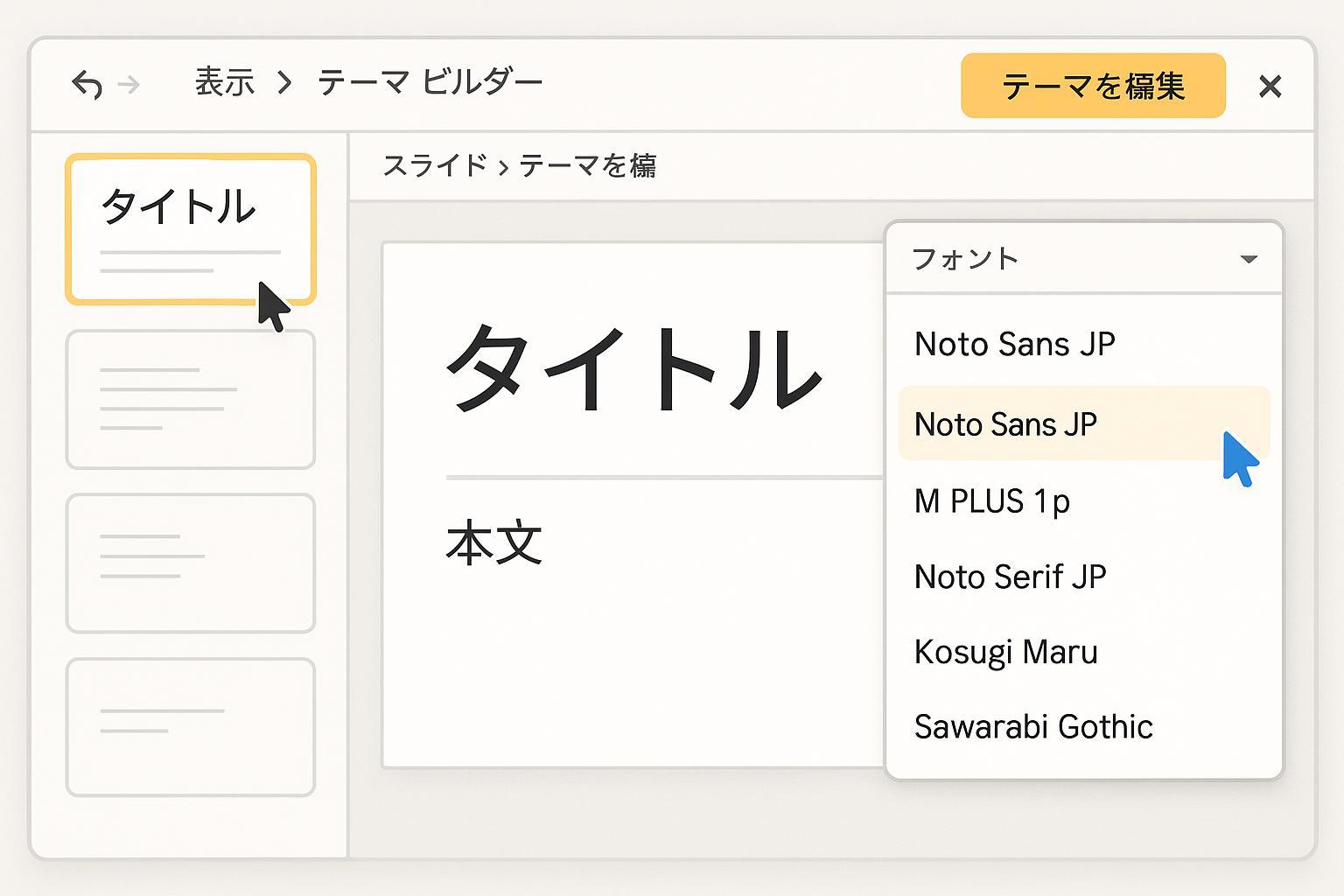Close the theme builder with the X icon
The image size is (1344, 896).
(1270, 87)
